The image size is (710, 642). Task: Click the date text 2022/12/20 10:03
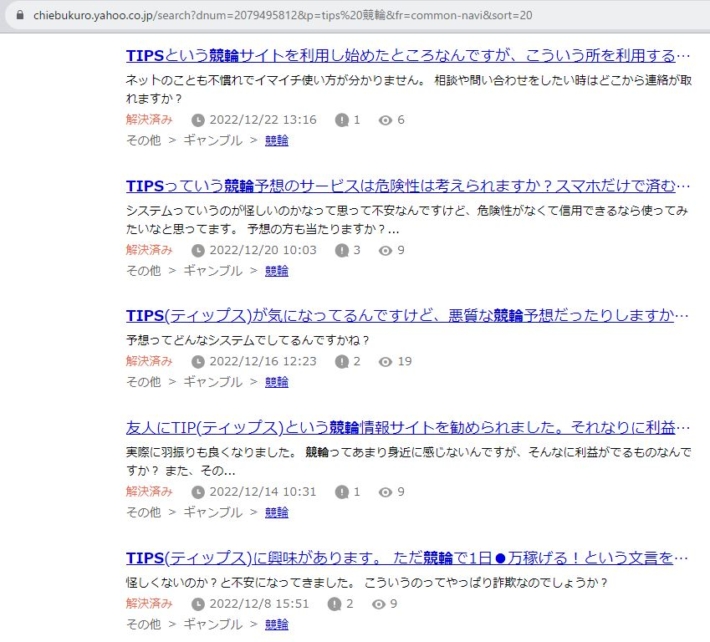263,250
